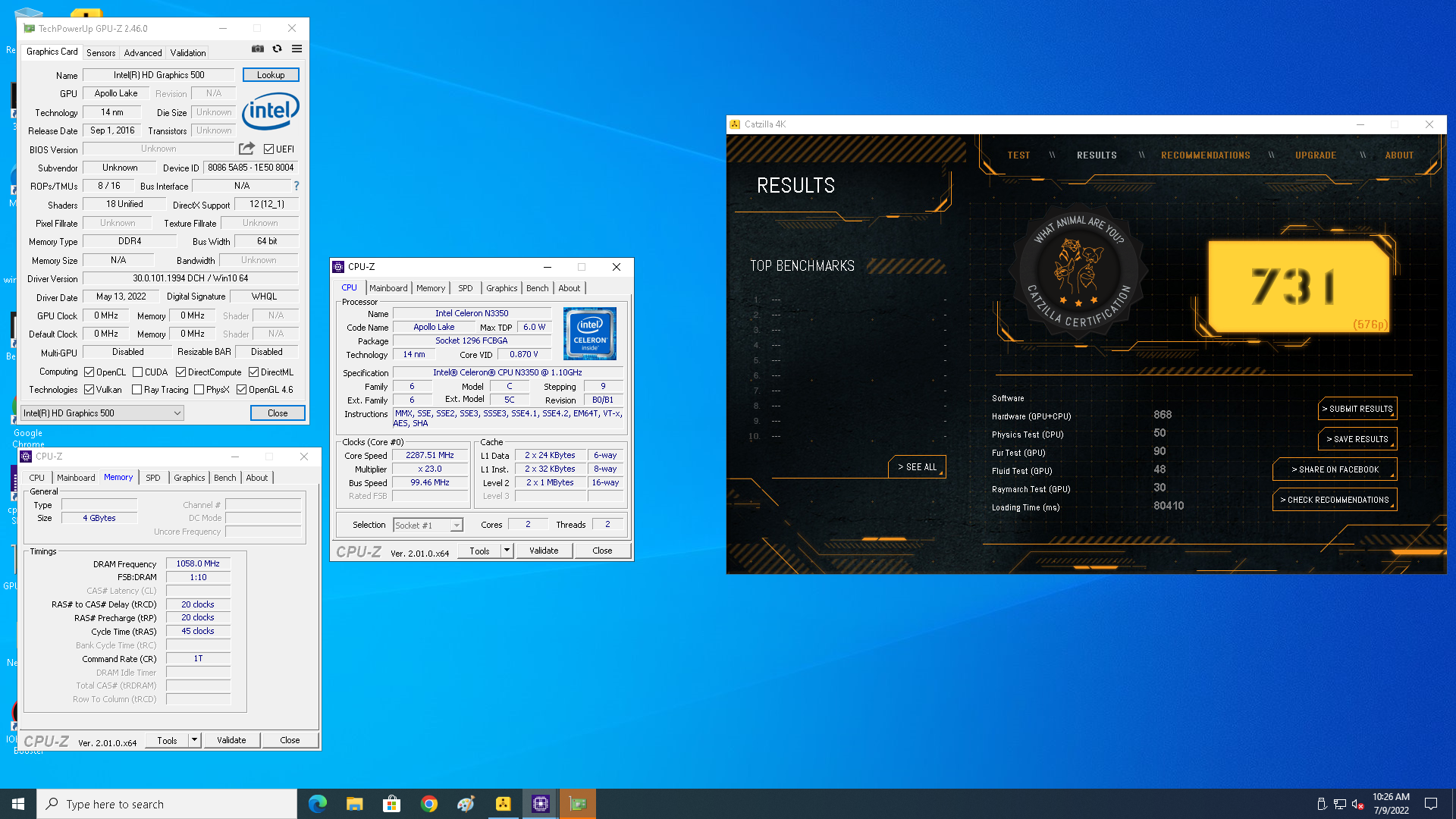1456x819 pixels.
Task: Open the SPD tab in CPU-Z CPU window
Action: click(466, 288)
